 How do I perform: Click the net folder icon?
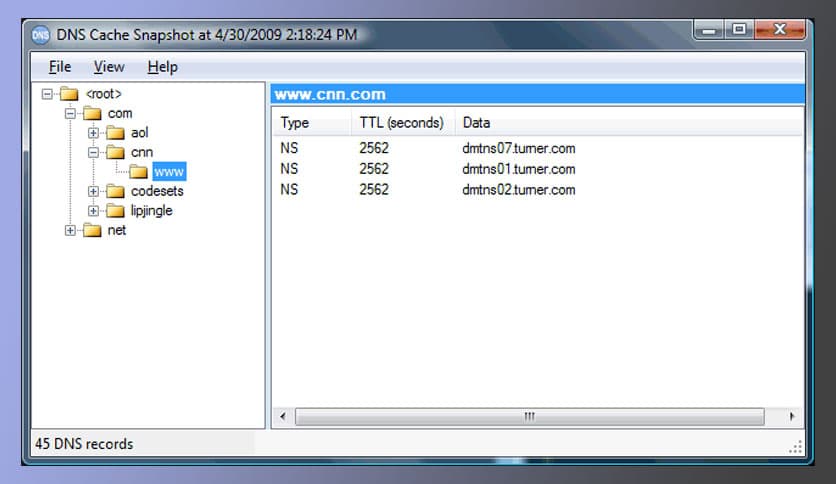pos(92,230)
